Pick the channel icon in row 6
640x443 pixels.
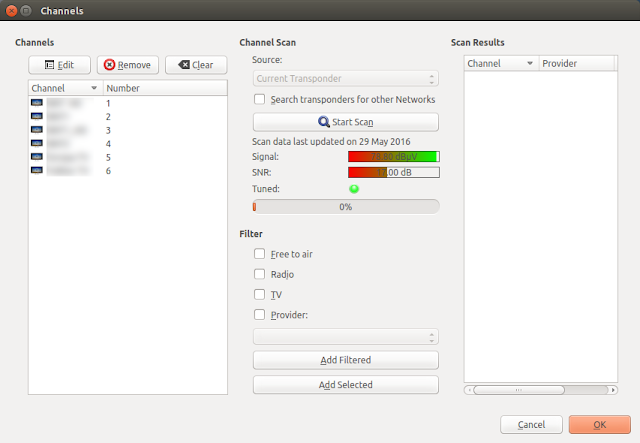click(x=37, y=170)
